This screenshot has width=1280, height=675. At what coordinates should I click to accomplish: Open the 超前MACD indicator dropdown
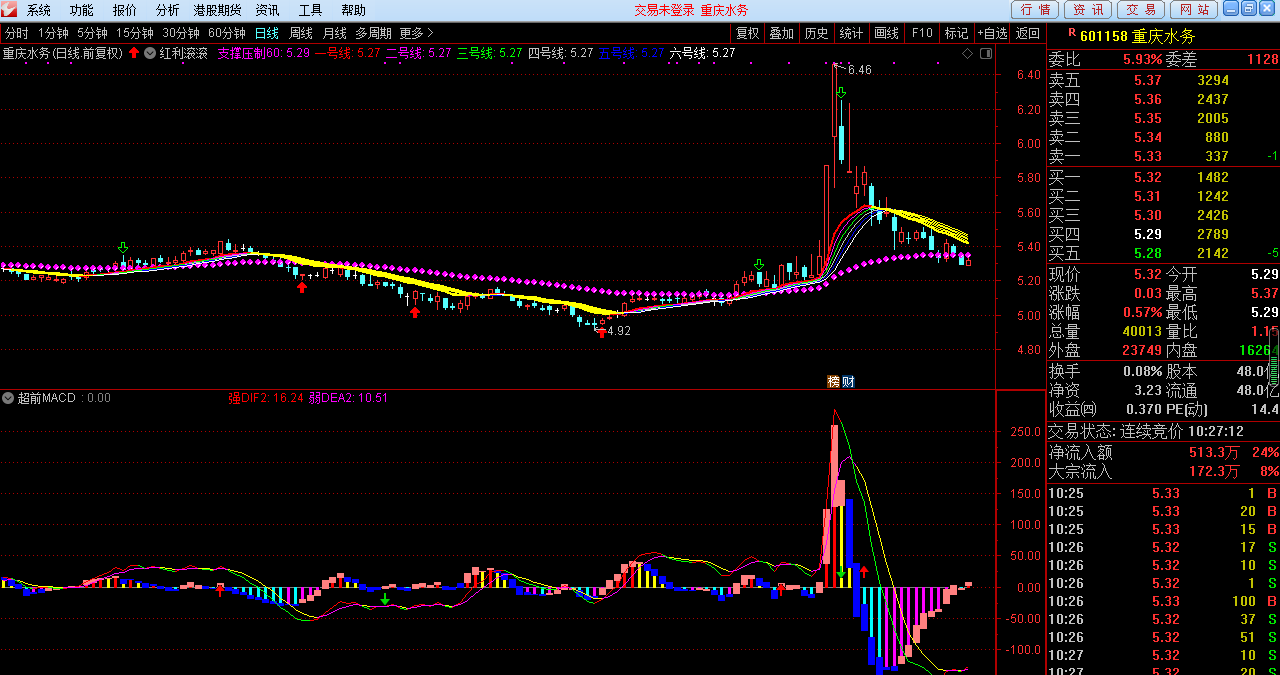[x=9, y=398]
